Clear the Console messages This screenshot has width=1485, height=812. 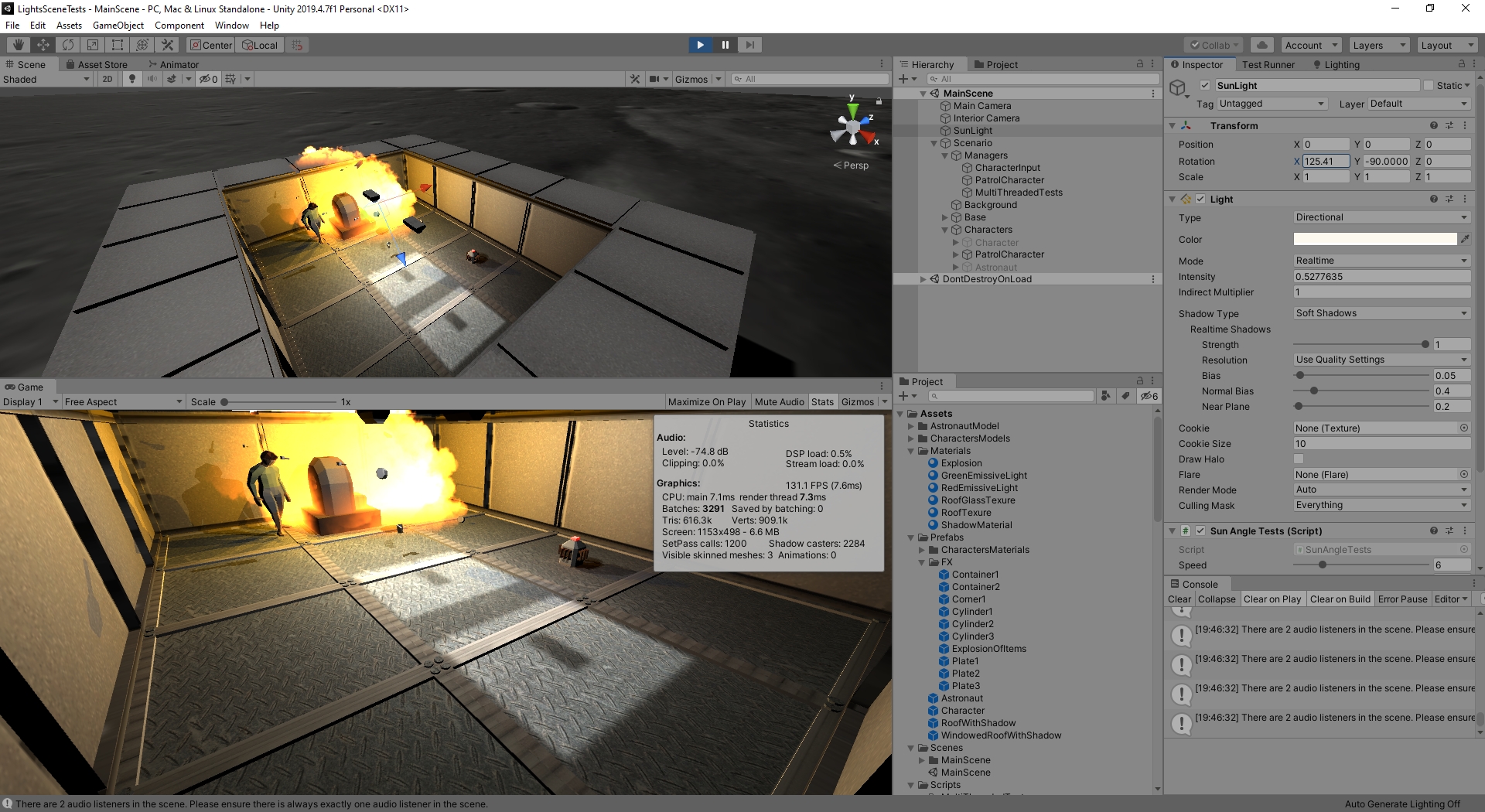pos(1179,599)
